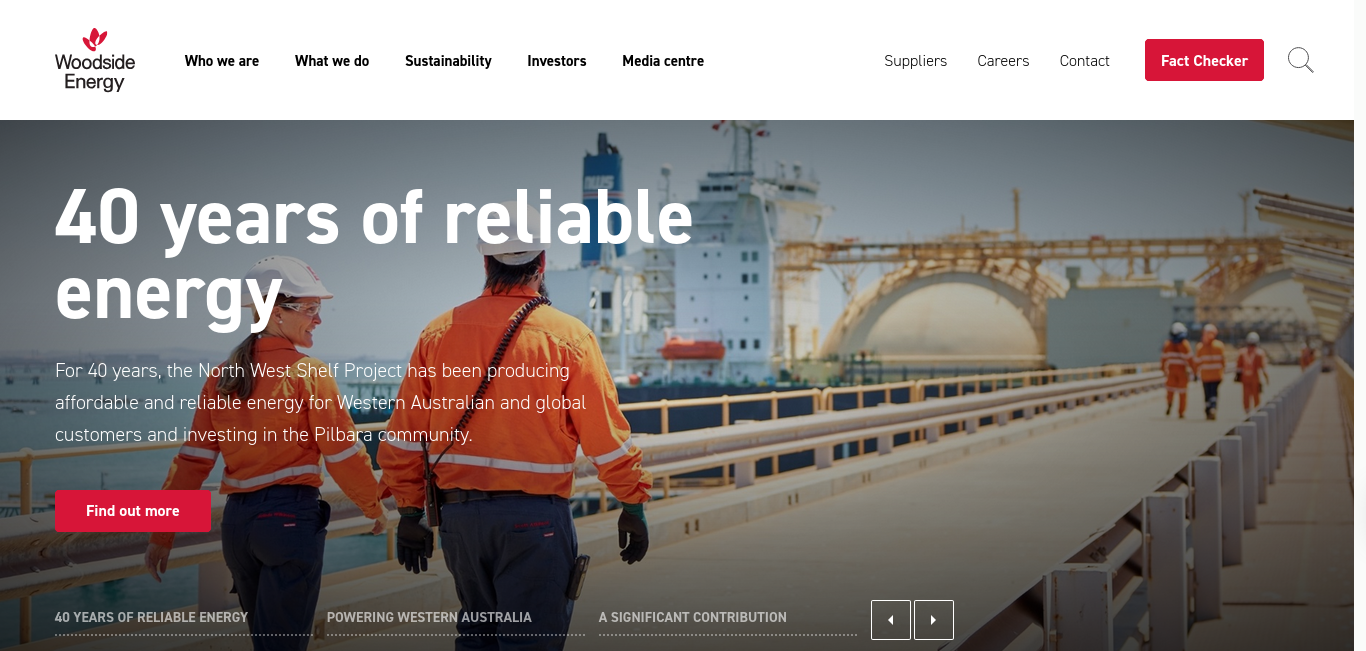Expand the Media centre menu
The image size is (1366, 651).
point(663,61)
